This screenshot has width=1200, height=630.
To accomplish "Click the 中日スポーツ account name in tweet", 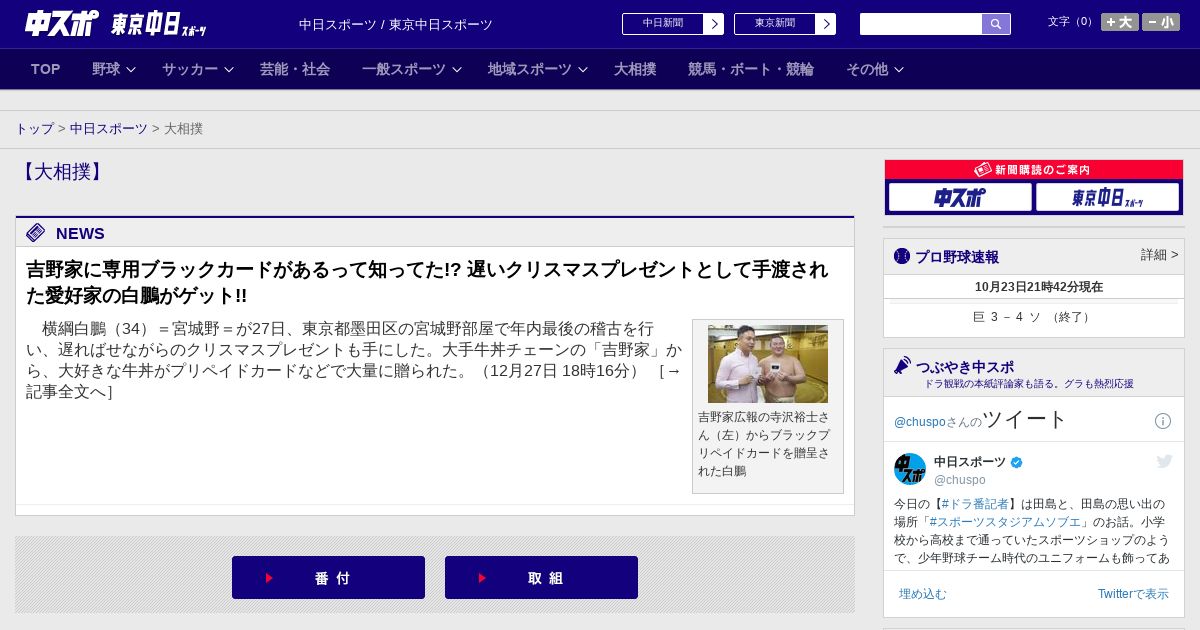I will 970,462.
